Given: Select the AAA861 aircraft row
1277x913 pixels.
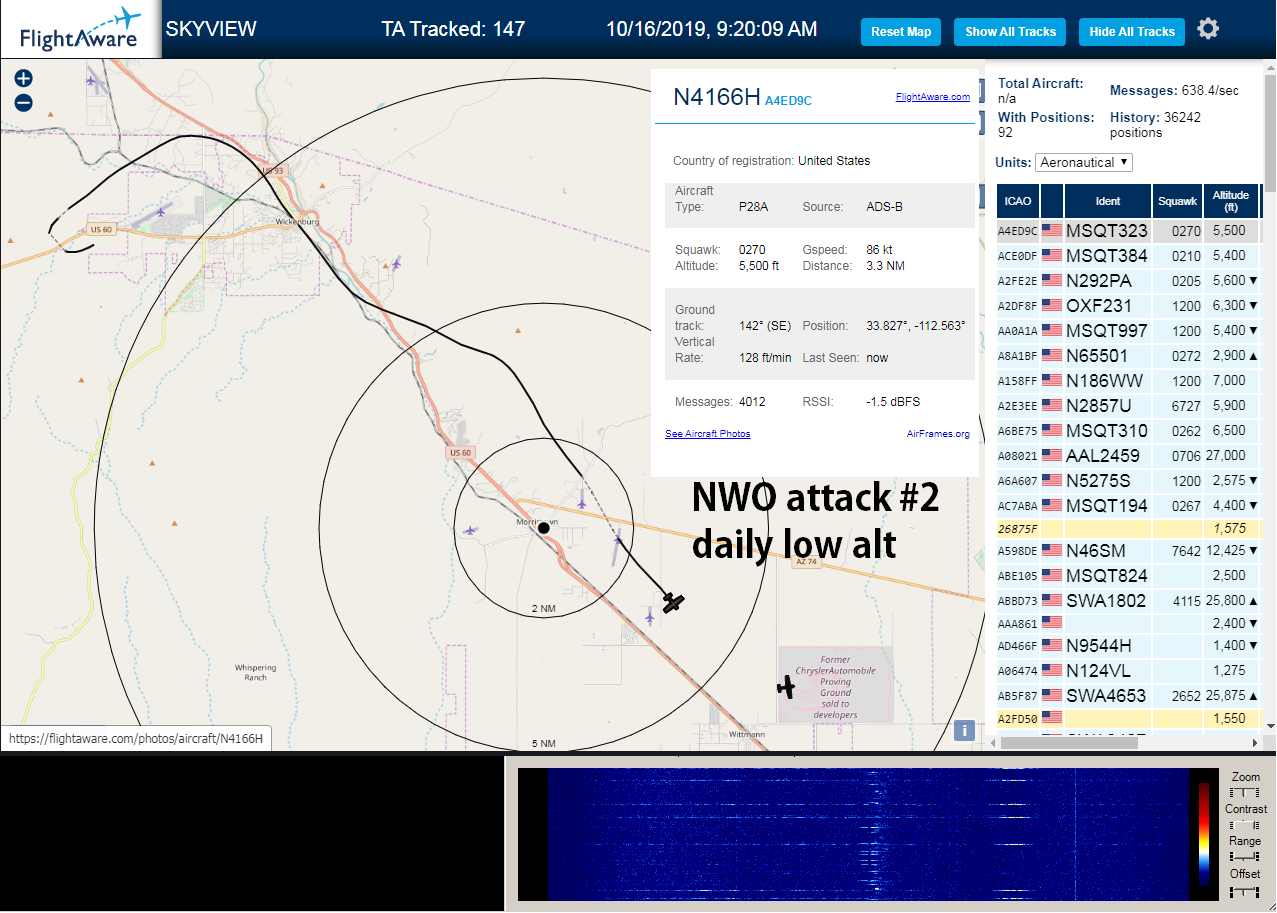Looking at the screenshot, I should point(1128,624).
